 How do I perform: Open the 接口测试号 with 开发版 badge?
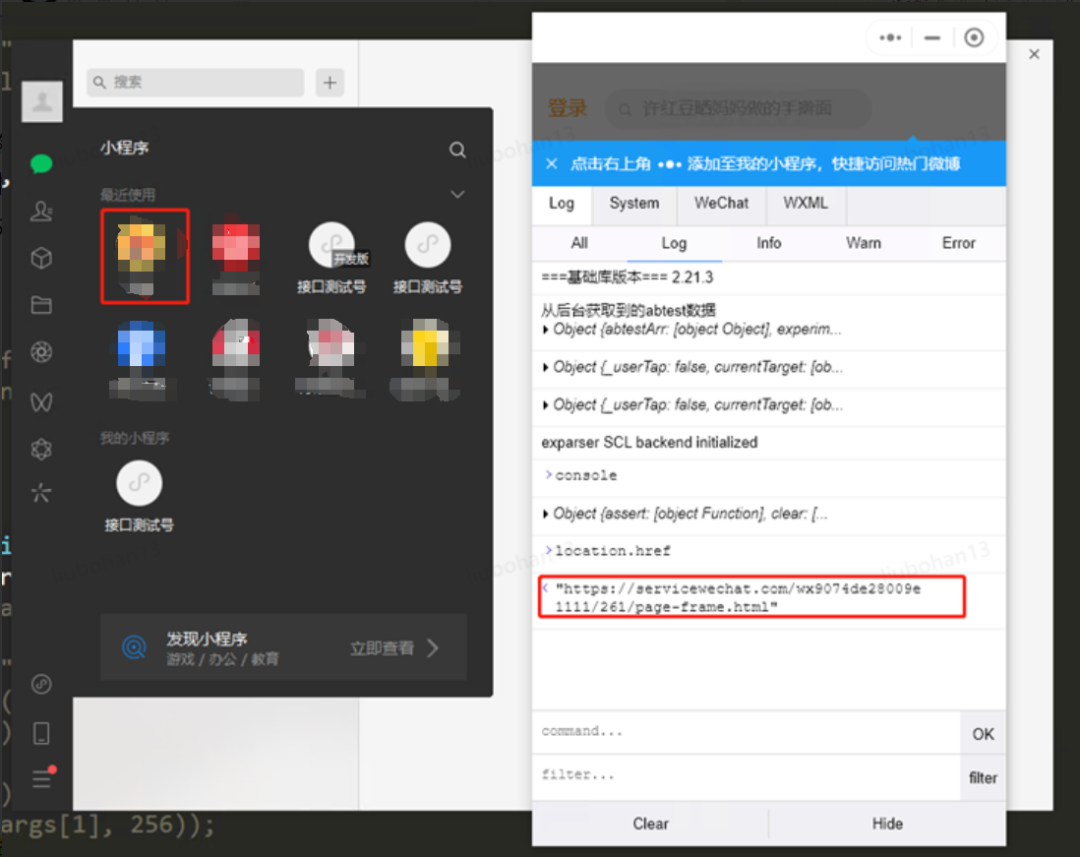(x=331, y=258)
